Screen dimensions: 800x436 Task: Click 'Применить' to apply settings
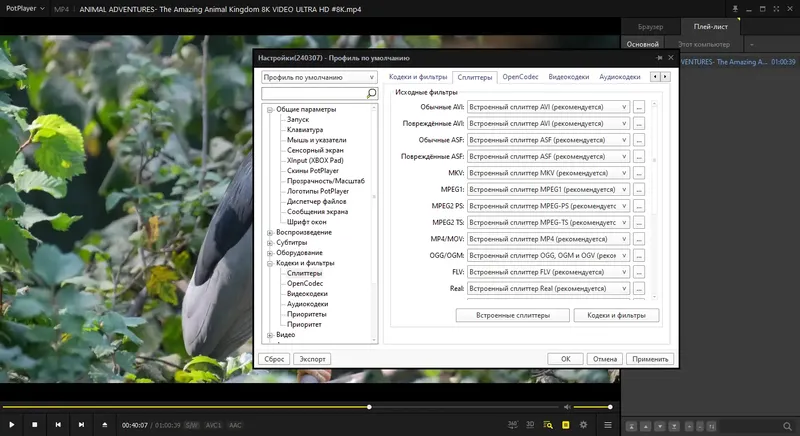click(x=650, y=359)
